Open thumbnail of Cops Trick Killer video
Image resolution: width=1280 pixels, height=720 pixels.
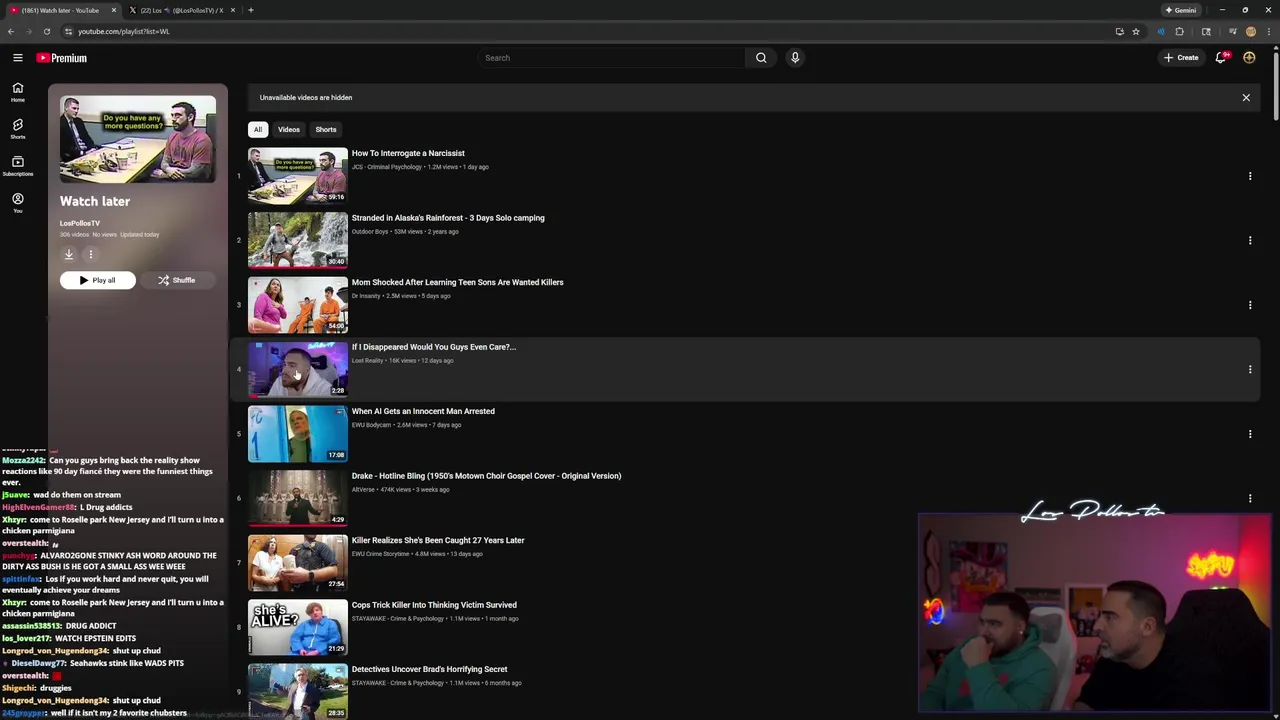(x=298, y=627)
